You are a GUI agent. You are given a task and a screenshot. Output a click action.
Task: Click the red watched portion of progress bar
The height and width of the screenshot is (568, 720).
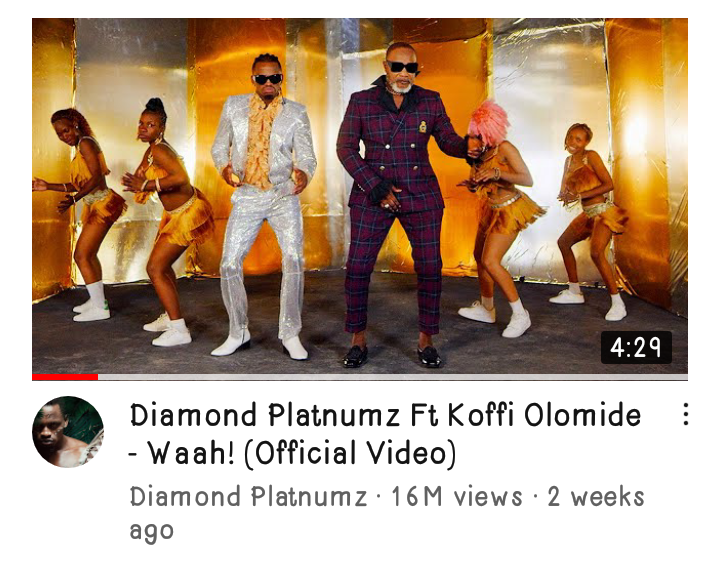point(65,377)
